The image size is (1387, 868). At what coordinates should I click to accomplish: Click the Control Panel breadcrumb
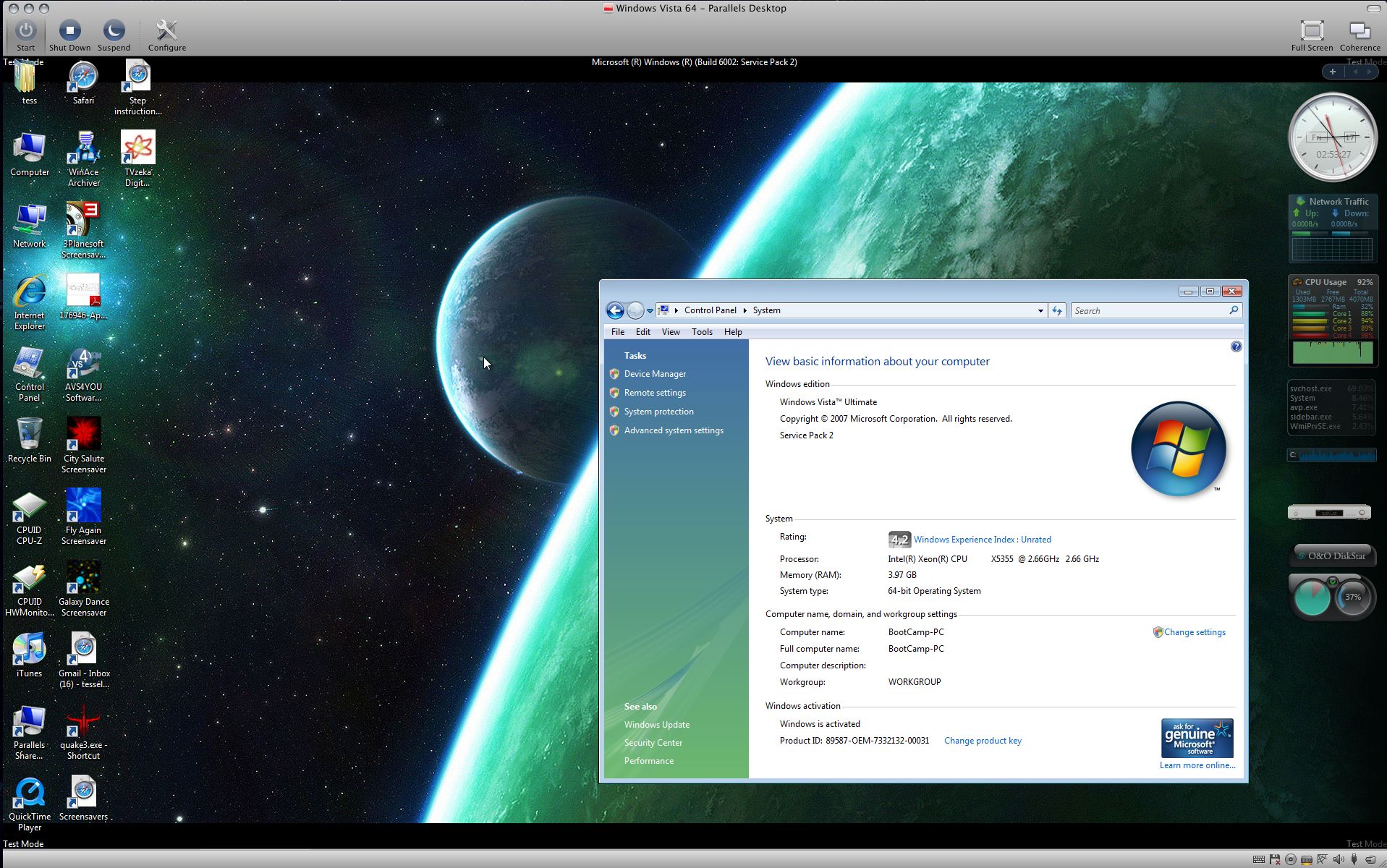[710, 310]
